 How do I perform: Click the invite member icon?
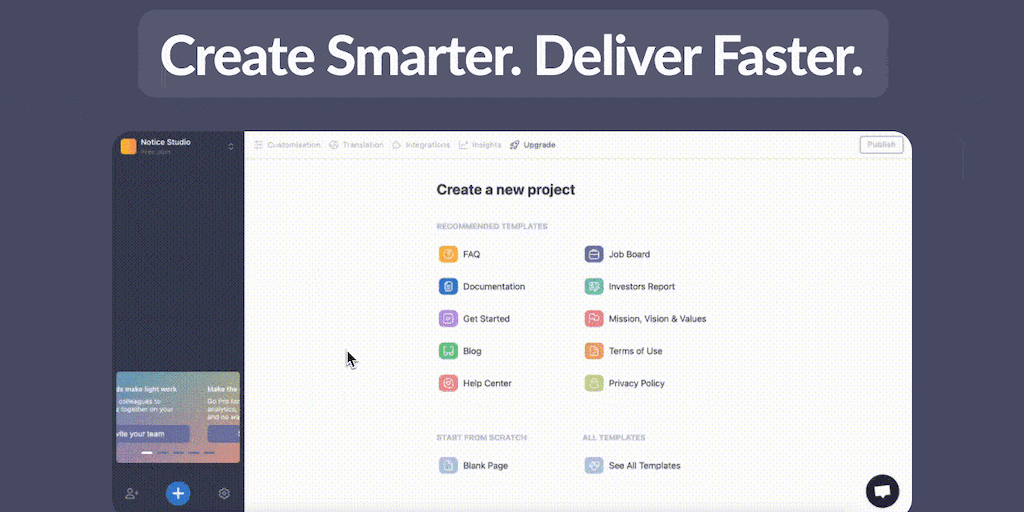[132, 493]
